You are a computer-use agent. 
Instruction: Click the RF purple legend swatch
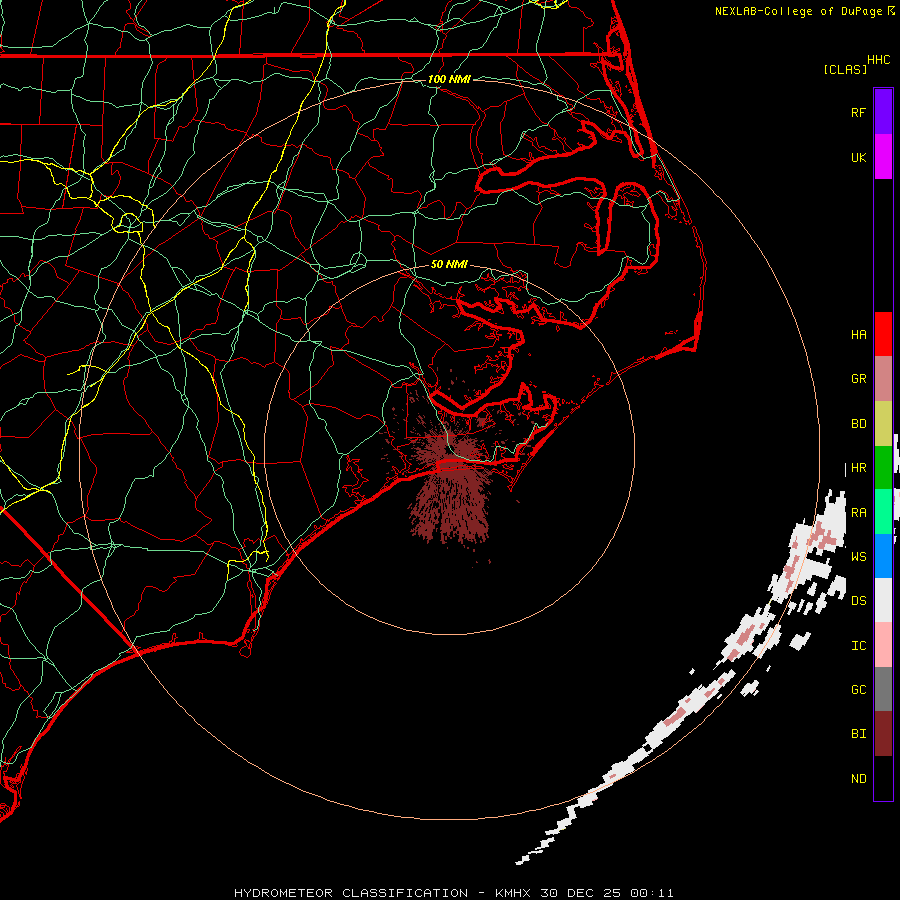[883, 112]
